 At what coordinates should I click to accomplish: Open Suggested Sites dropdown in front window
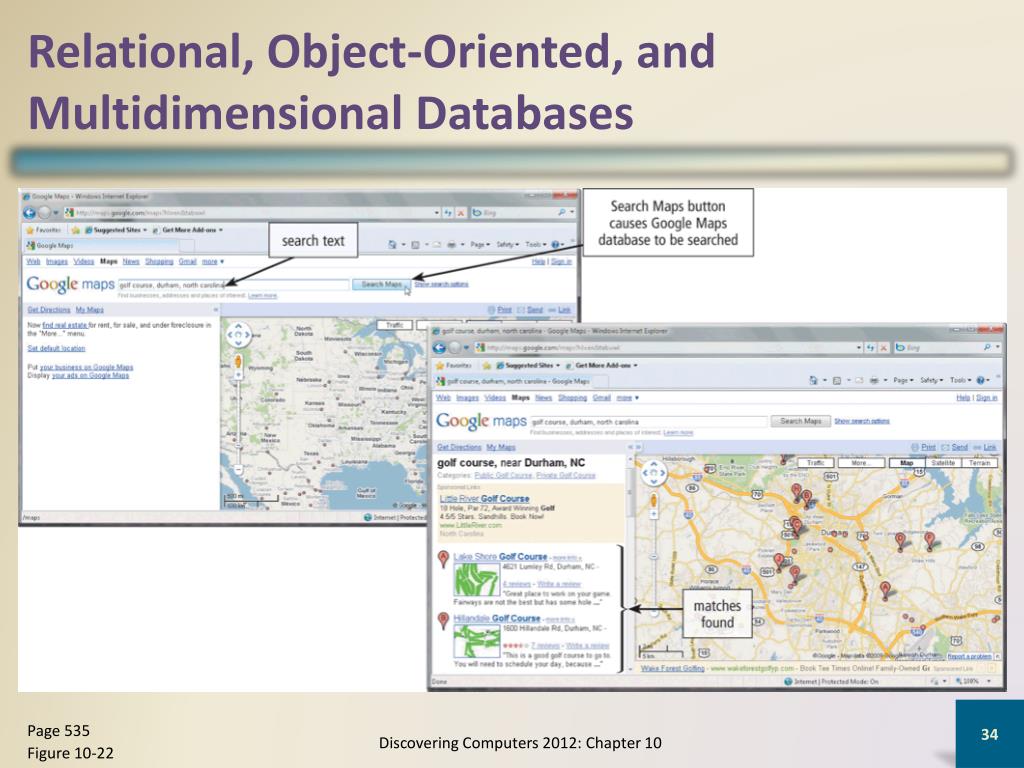[x=528, y=366]
